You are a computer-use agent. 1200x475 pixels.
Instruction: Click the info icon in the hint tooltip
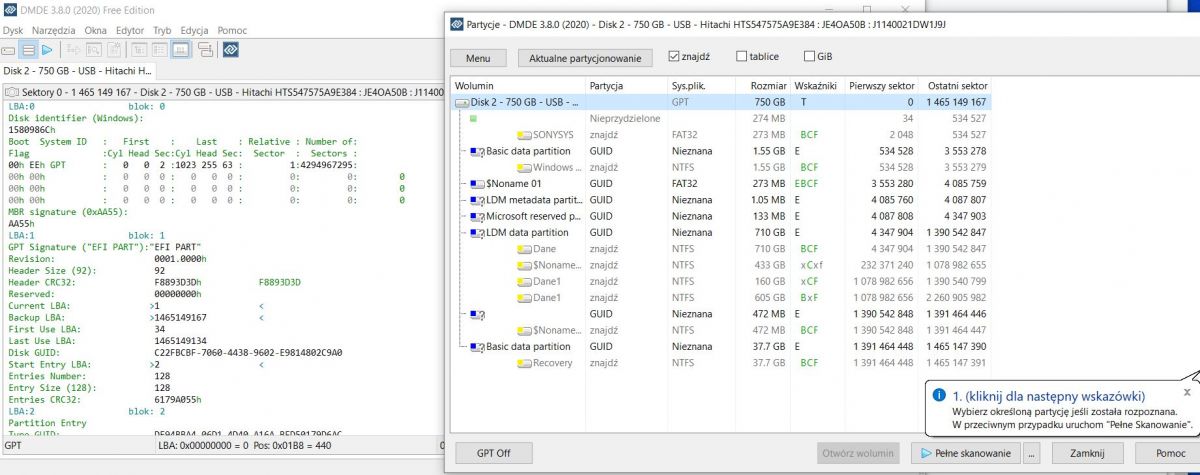938,394
